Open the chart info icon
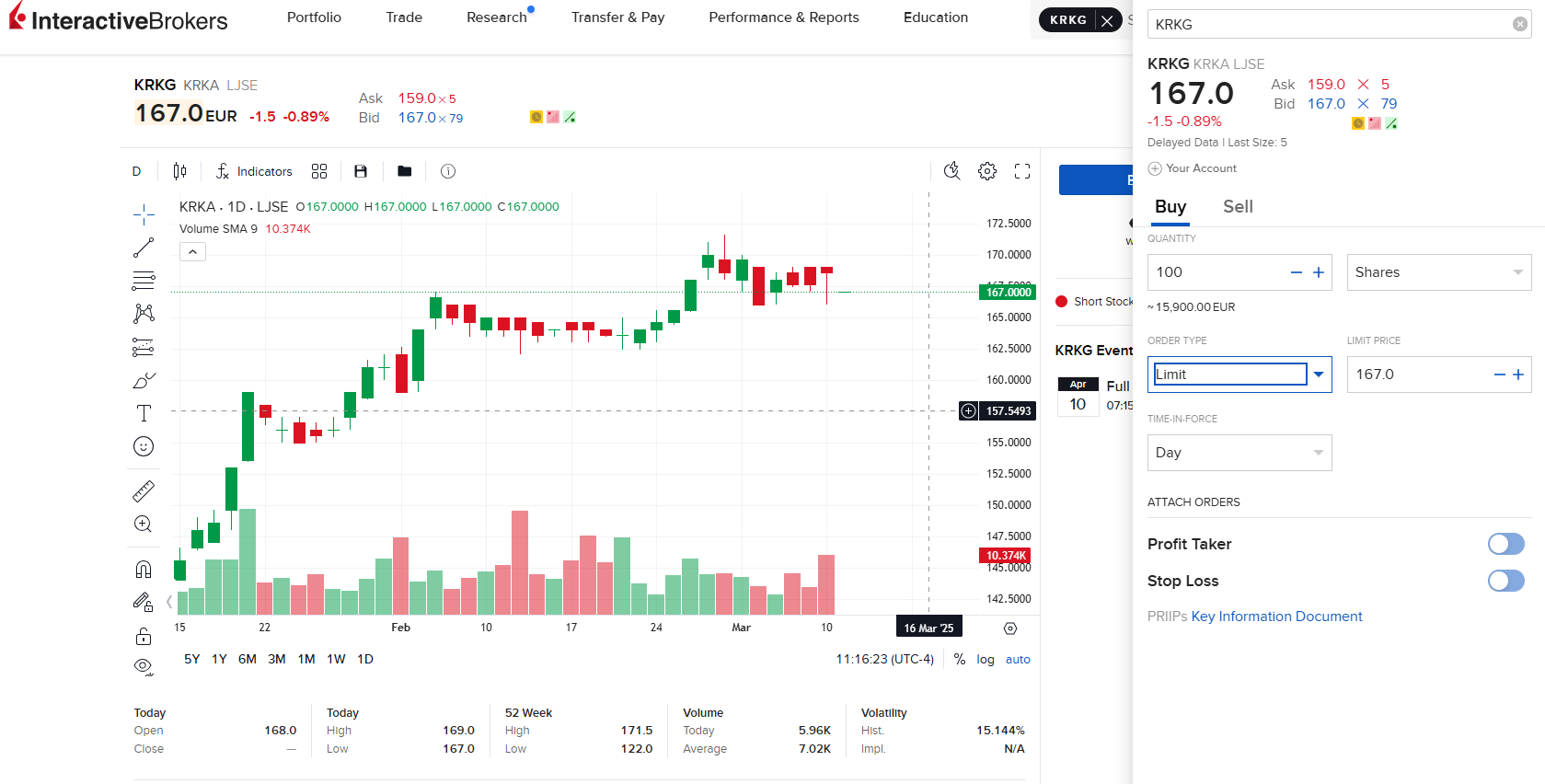This screenshot has width=1545, height=784. [x=448, y=171]
